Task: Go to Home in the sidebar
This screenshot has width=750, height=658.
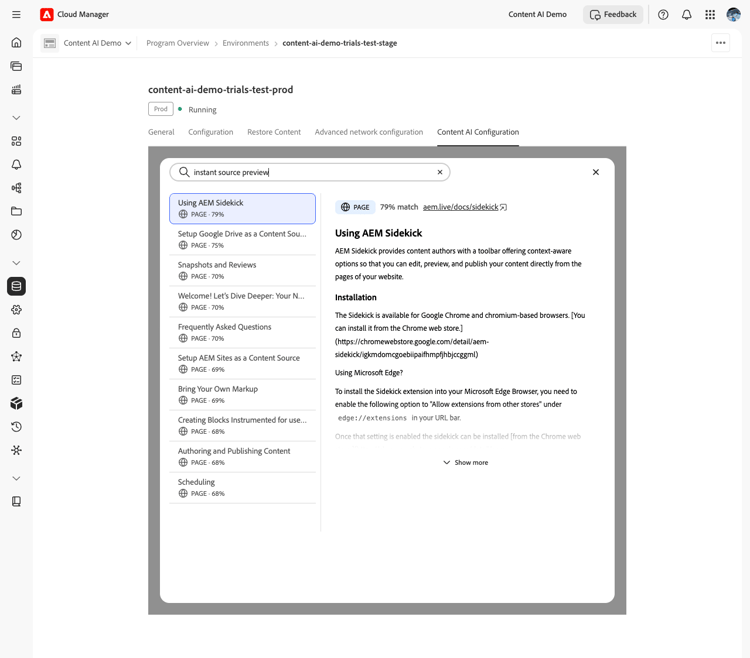Action: 16,43
